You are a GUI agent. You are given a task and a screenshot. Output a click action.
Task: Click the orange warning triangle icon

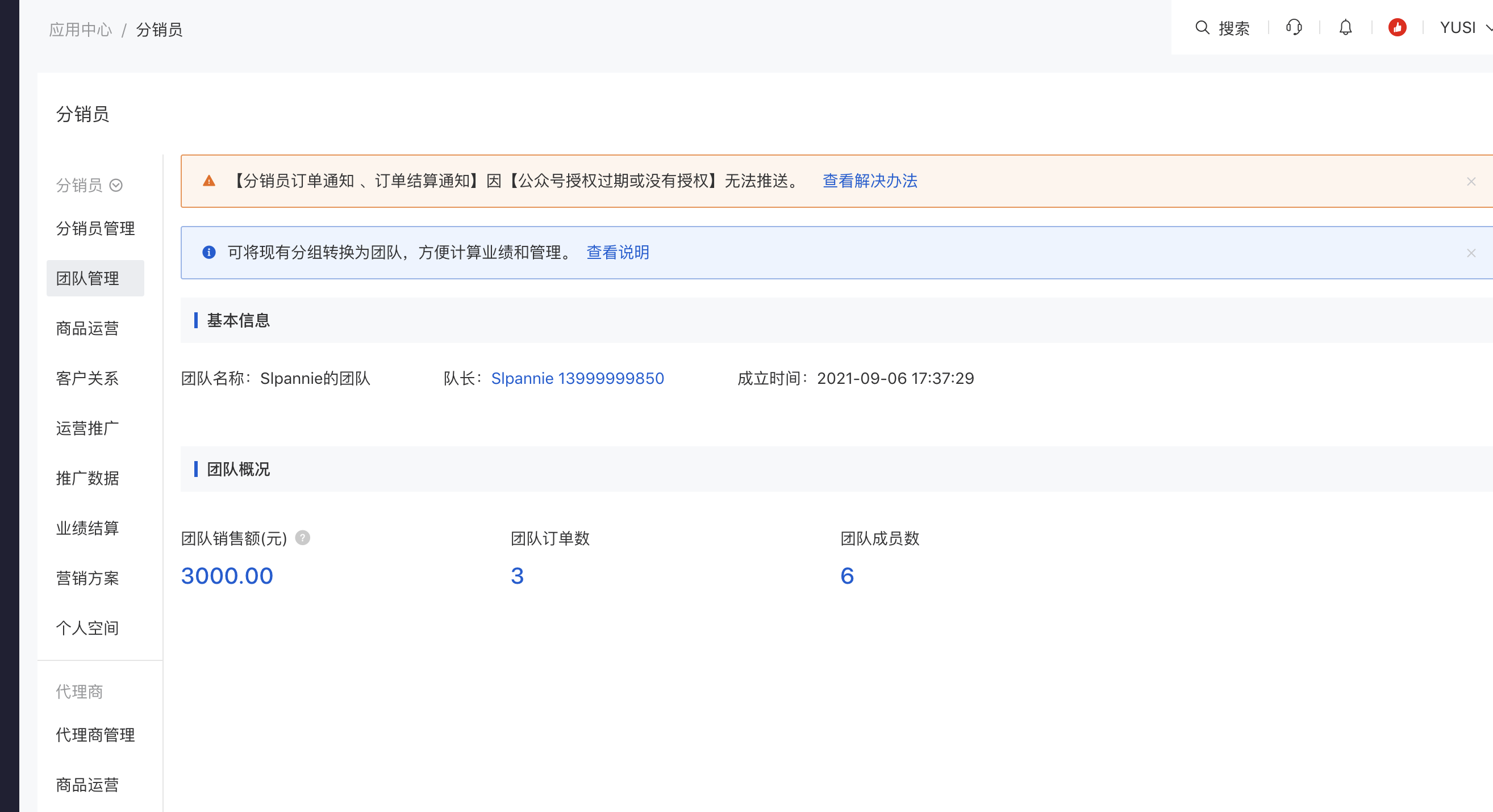[x=209, y=181]
